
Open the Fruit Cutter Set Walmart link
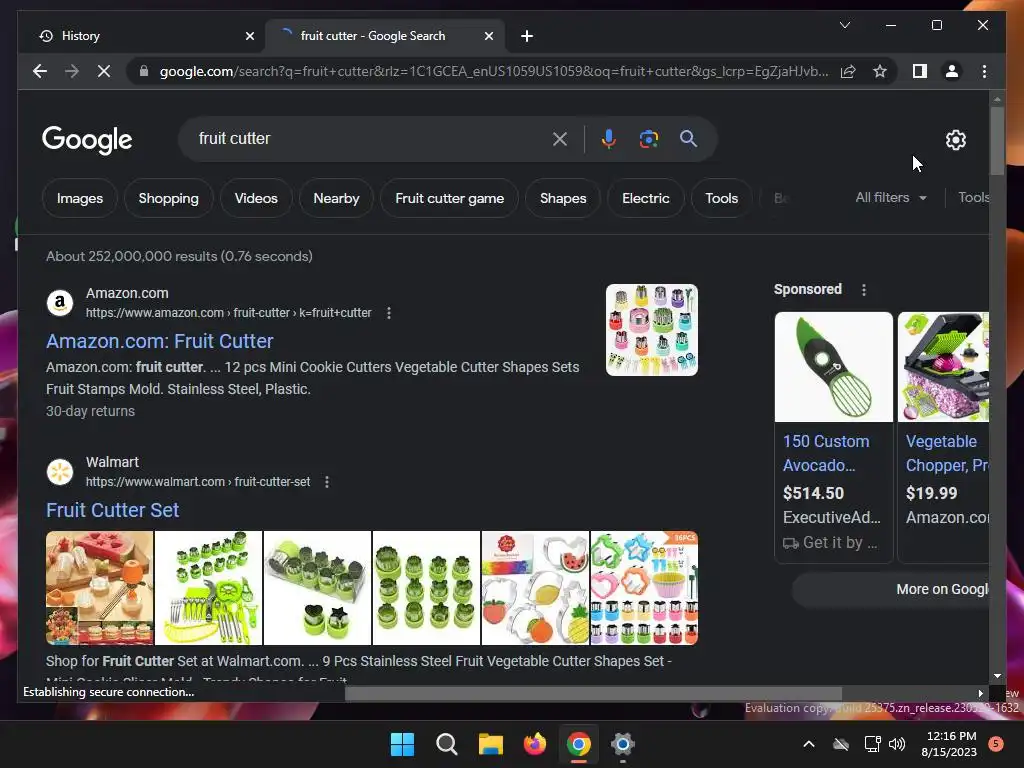point(112,510)
